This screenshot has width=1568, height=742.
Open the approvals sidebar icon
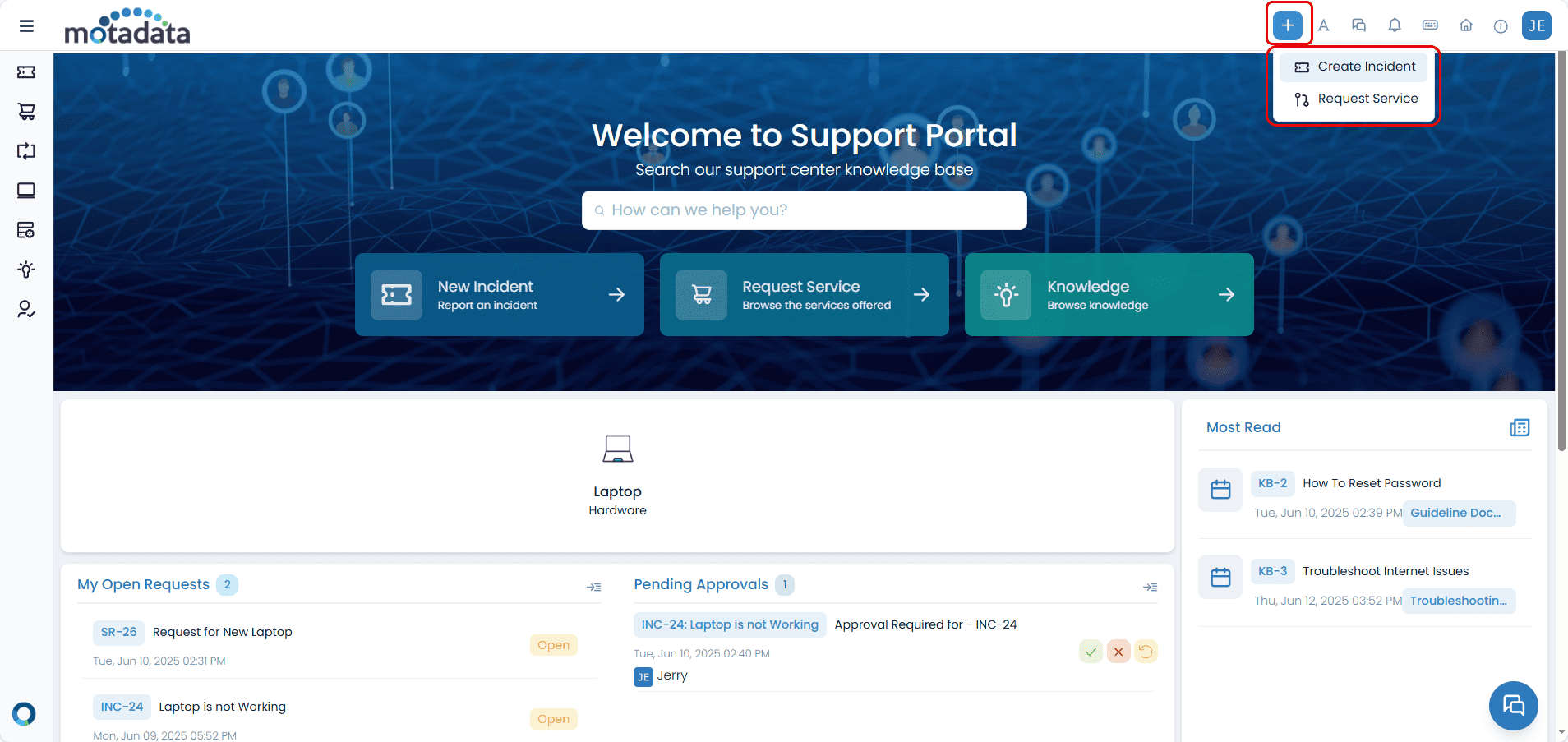click(26, 309)
